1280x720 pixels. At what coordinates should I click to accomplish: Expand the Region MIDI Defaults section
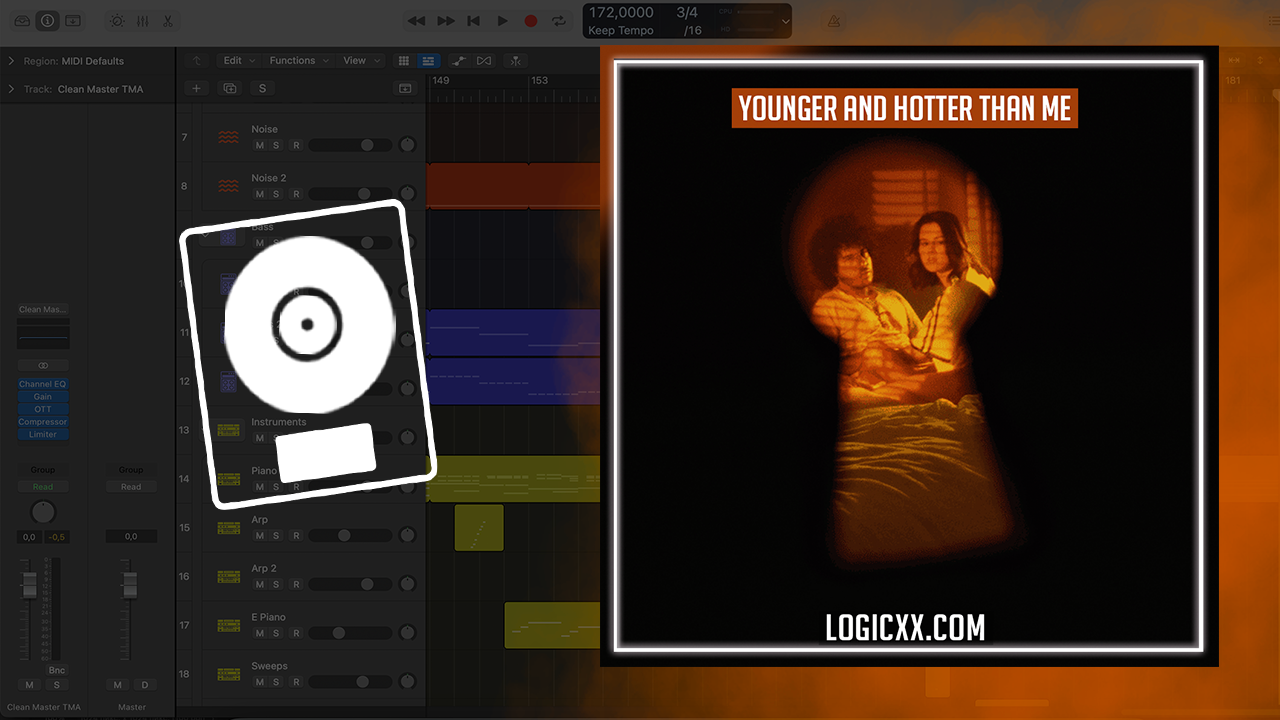click(12, 61)
